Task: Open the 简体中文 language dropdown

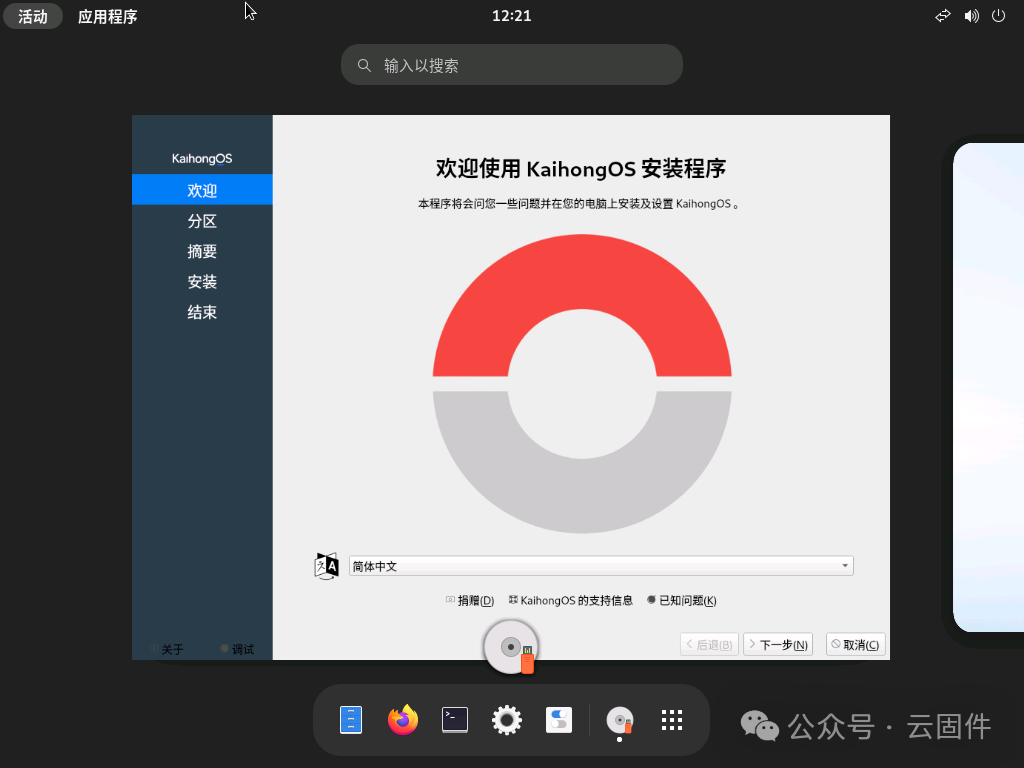Action: [600, 565]
